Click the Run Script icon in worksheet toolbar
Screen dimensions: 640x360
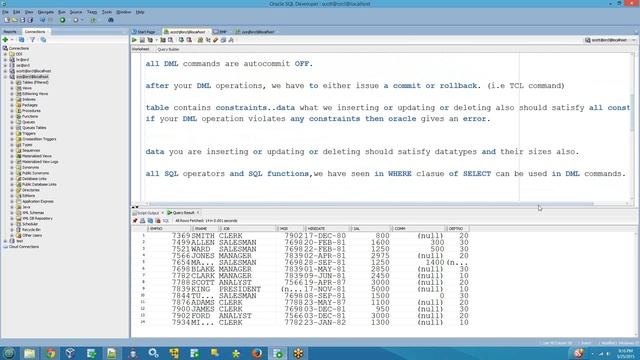pyautogui.click(x=142, y=40)
